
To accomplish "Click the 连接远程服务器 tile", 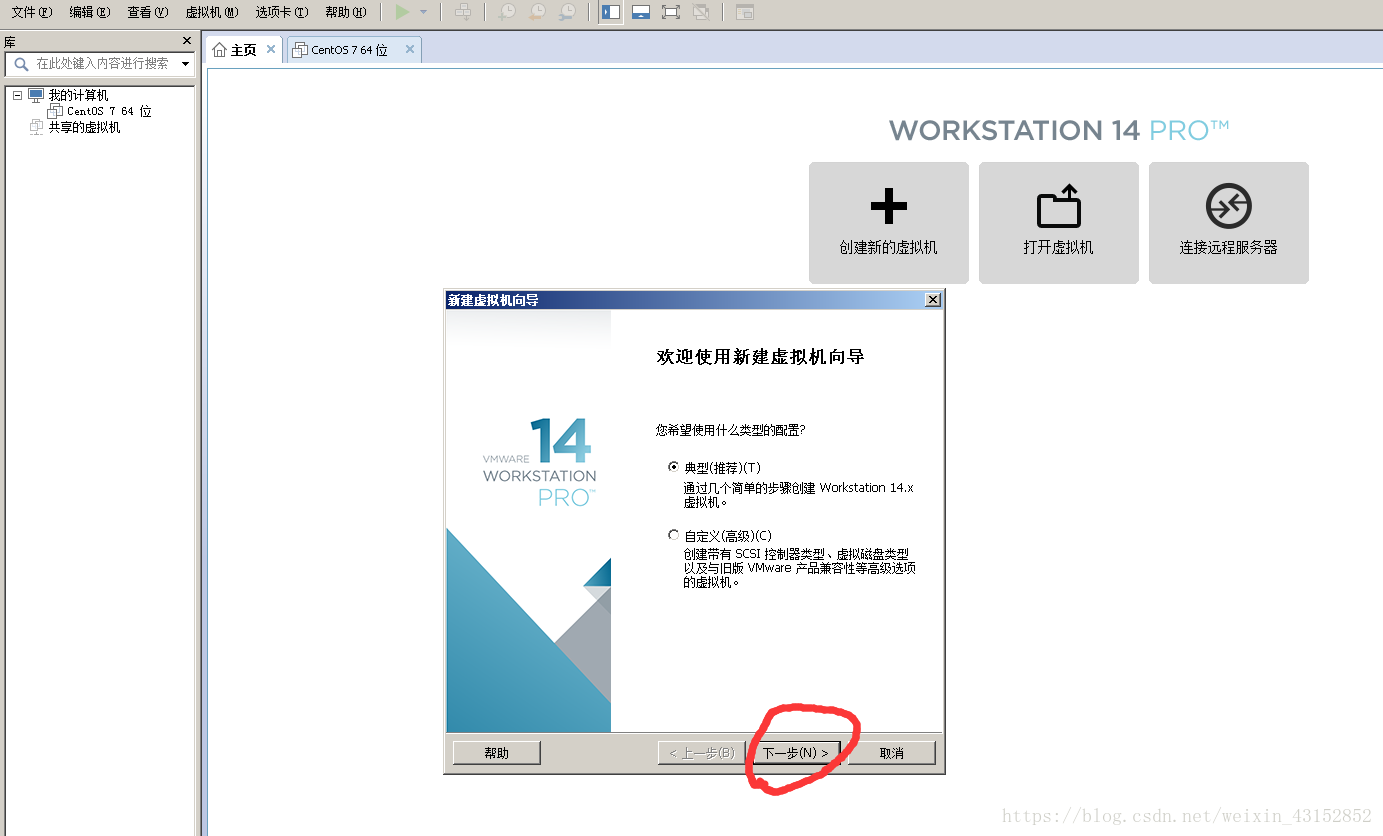I will coord(1229,223).
